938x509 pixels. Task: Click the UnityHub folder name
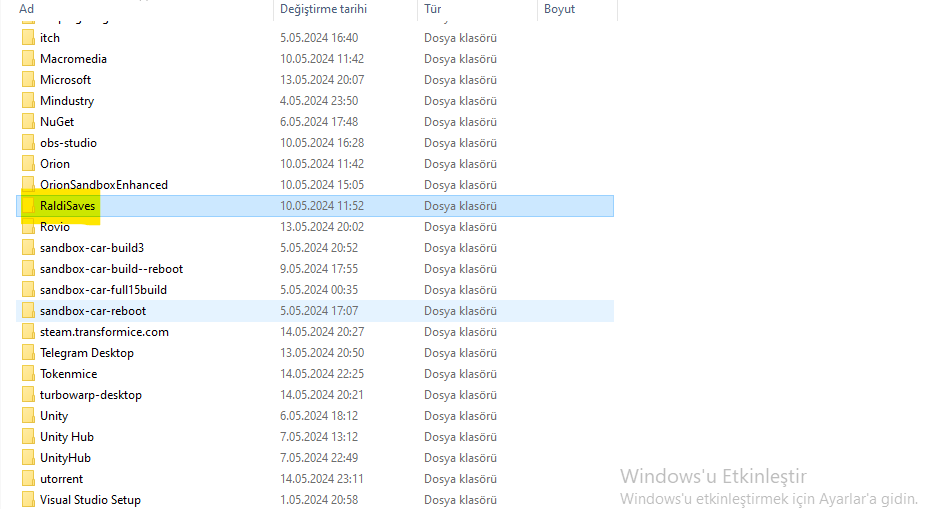65,458
